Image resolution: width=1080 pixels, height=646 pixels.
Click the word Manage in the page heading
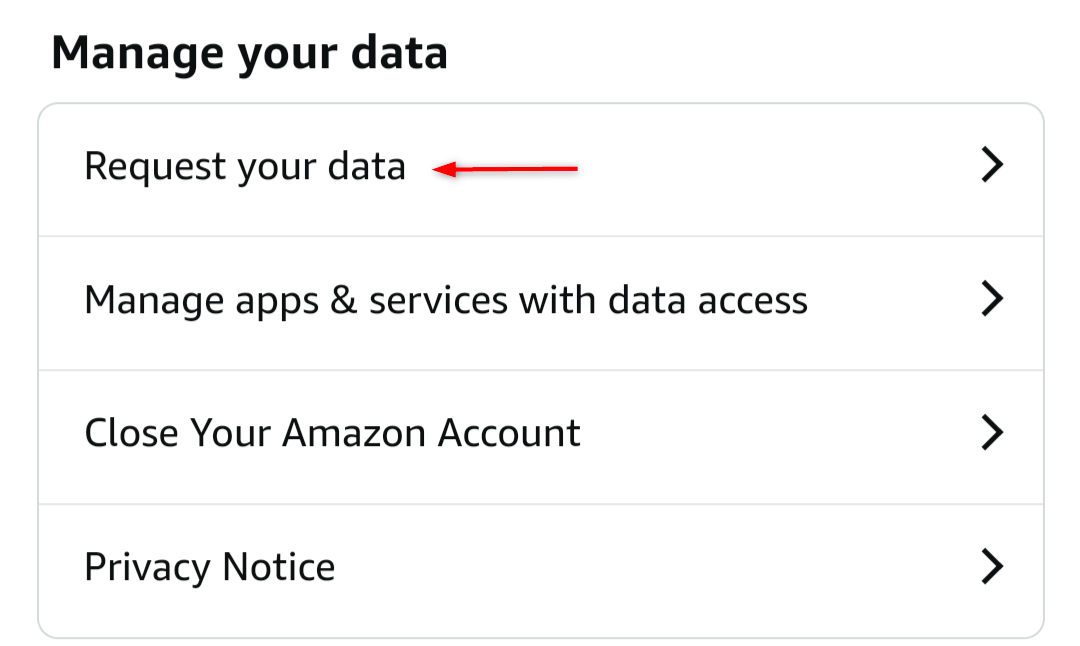point(136,54)
